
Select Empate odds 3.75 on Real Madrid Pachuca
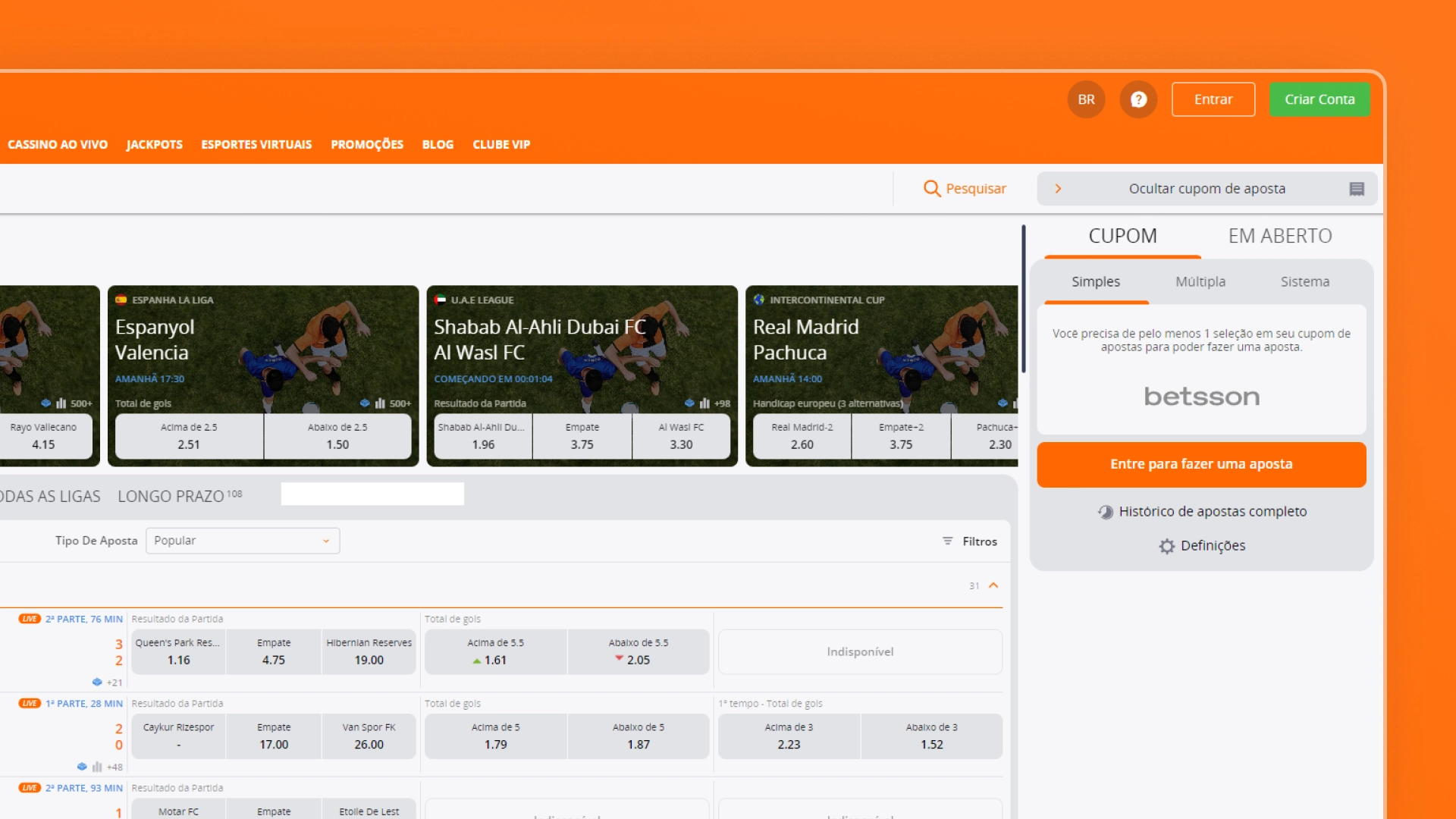(900, 436)
